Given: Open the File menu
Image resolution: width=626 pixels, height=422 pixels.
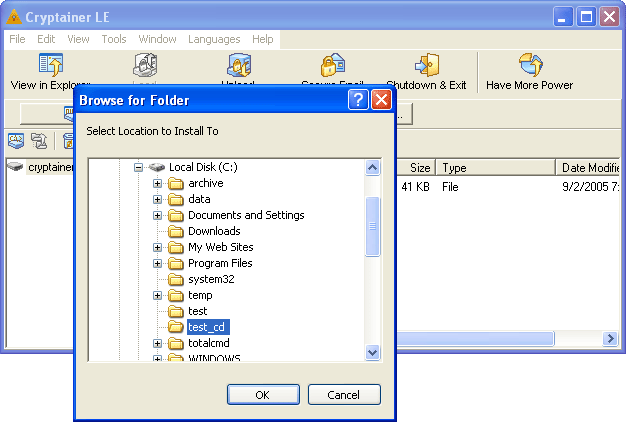Looking at the screenshot, I should [x=17, y=39].
